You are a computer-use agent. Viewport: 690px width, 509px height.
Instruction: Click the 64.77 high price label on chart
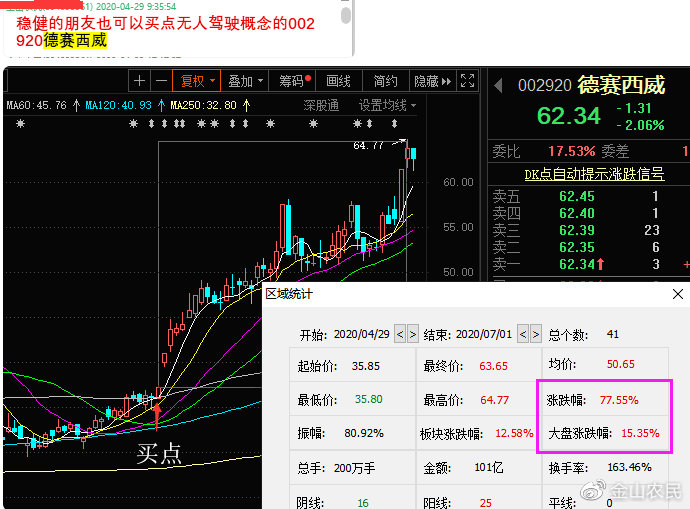point(368,146)
